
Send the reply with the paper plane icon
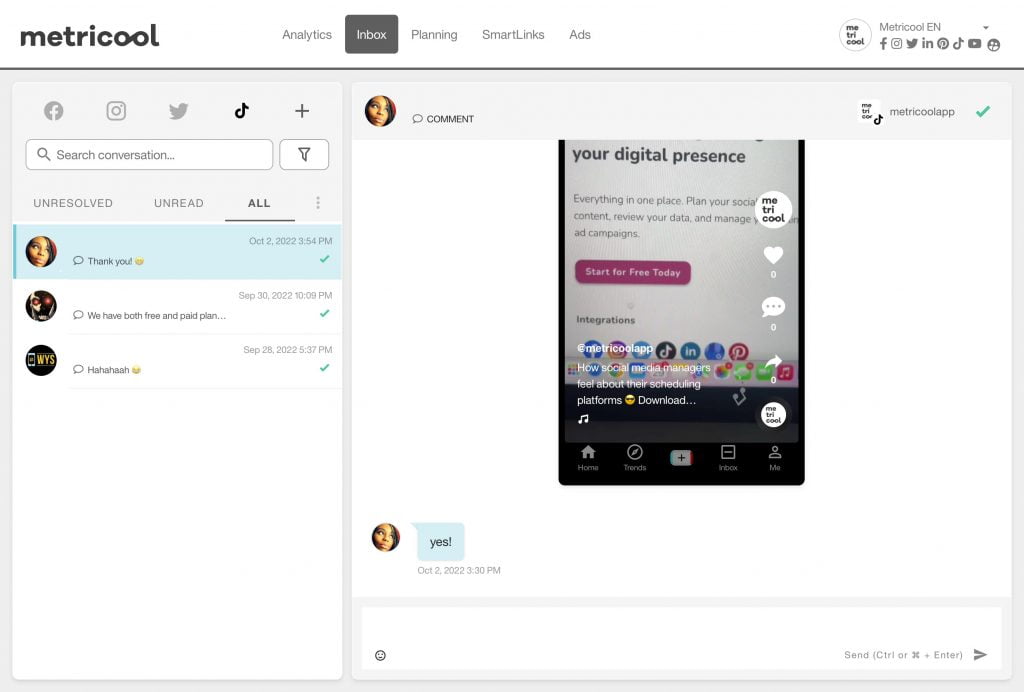(980, 655)
